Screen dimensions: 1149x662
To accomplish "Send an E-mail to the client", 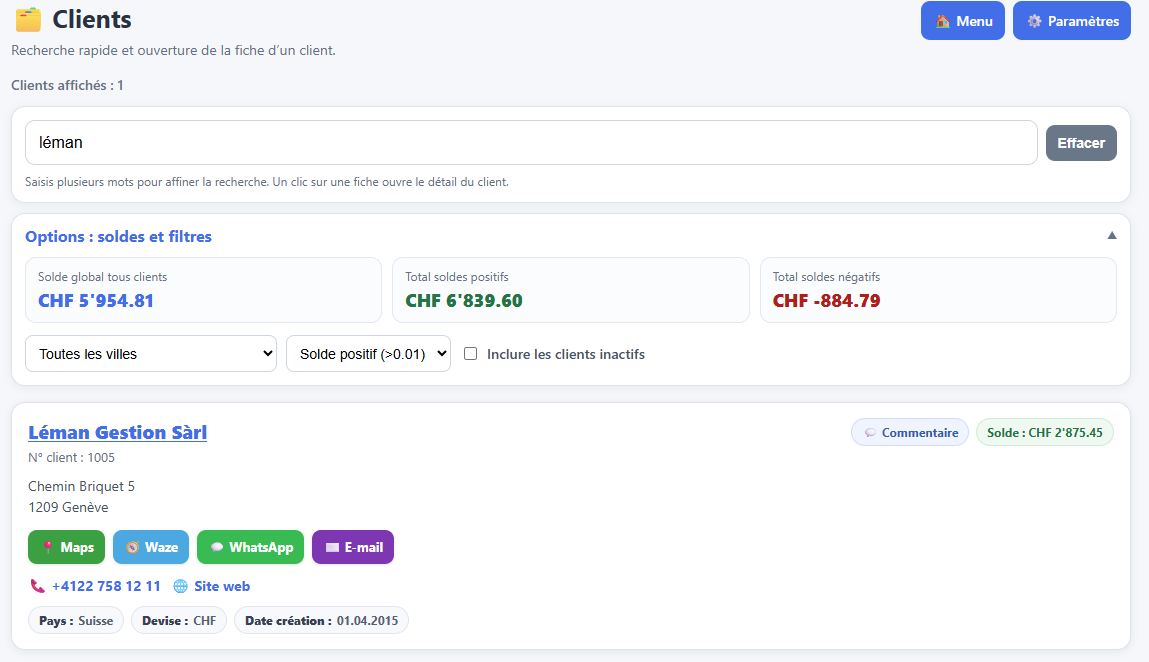I will coord(353,547).
